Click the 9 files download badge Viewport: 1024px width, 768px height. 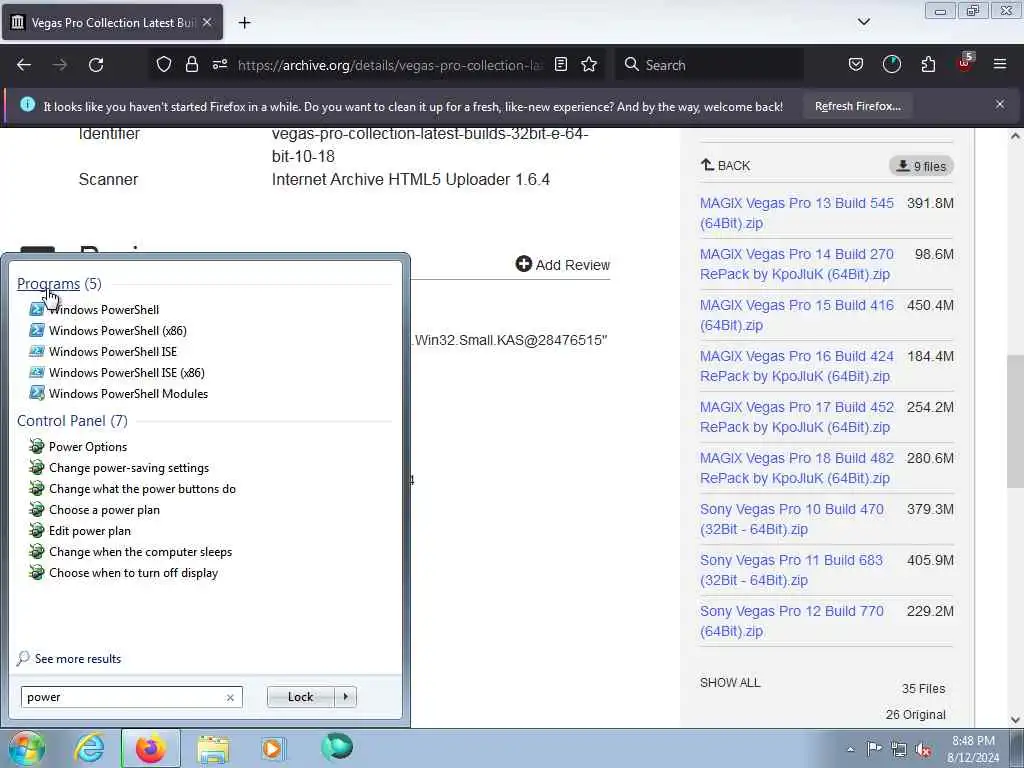[921, 166]
